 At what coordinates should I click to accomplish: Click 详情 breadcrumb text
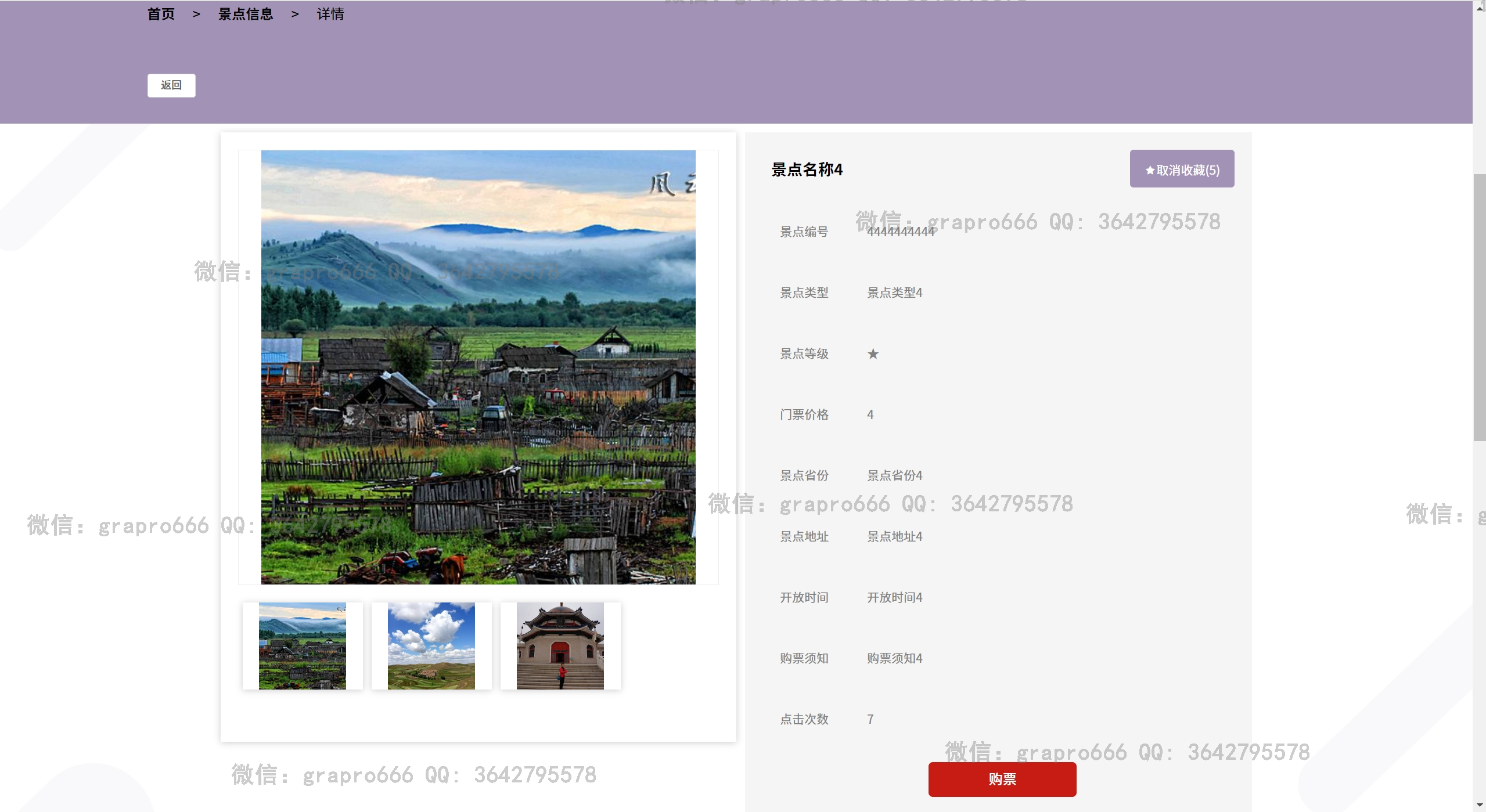[x=330, y=14]
